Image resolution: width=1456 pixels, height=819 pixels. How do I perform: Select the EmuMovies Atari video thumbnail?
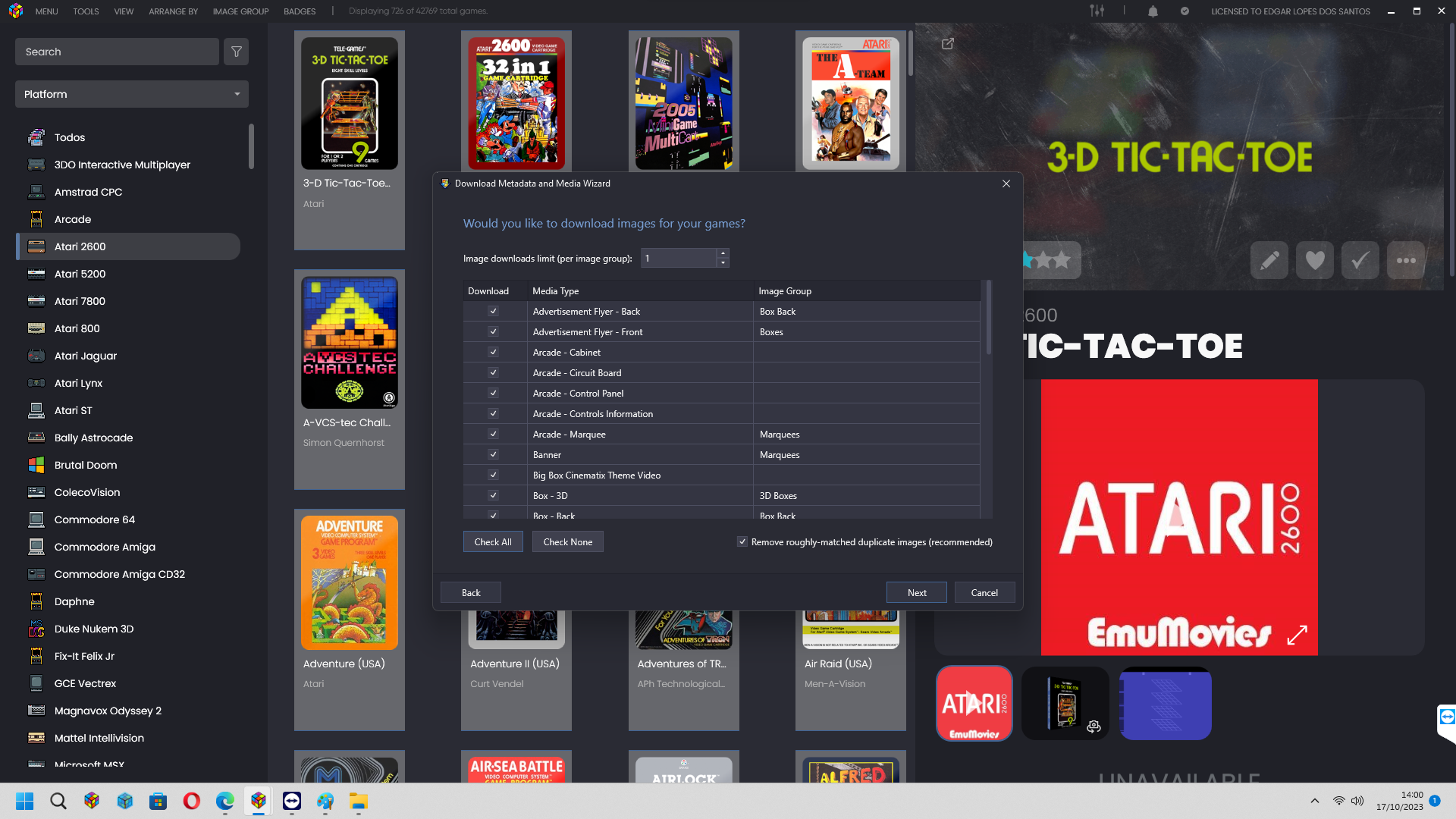pos(974,703)
